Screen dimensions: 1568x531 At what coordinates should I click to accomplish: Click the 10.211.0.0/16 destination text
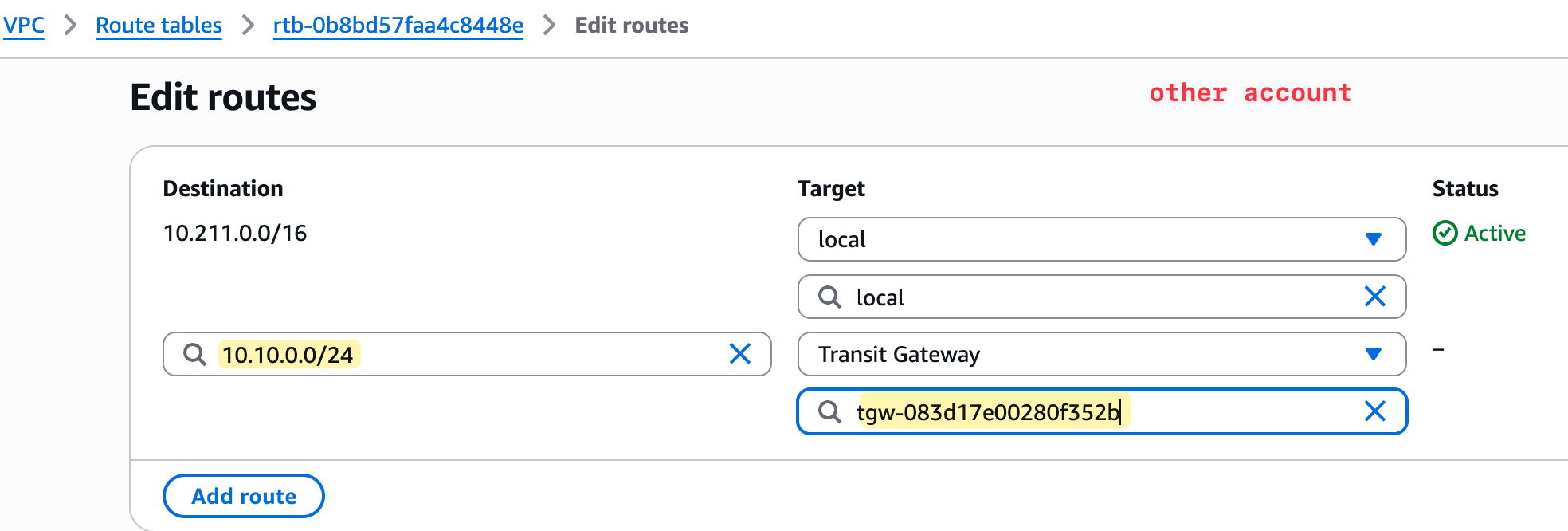[235, 233]
